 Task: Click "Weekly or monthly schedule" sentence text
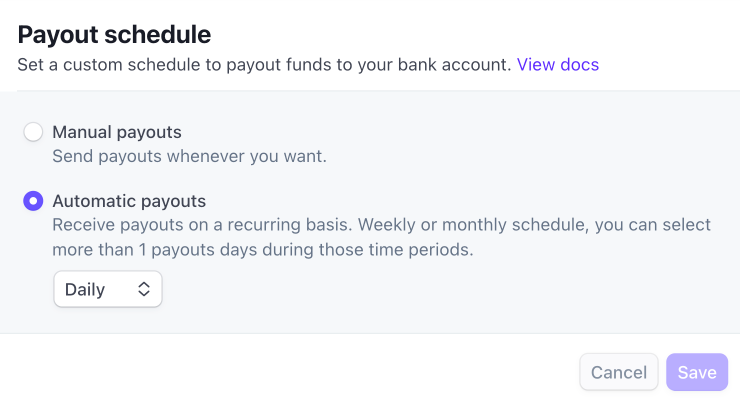[470, 225]
